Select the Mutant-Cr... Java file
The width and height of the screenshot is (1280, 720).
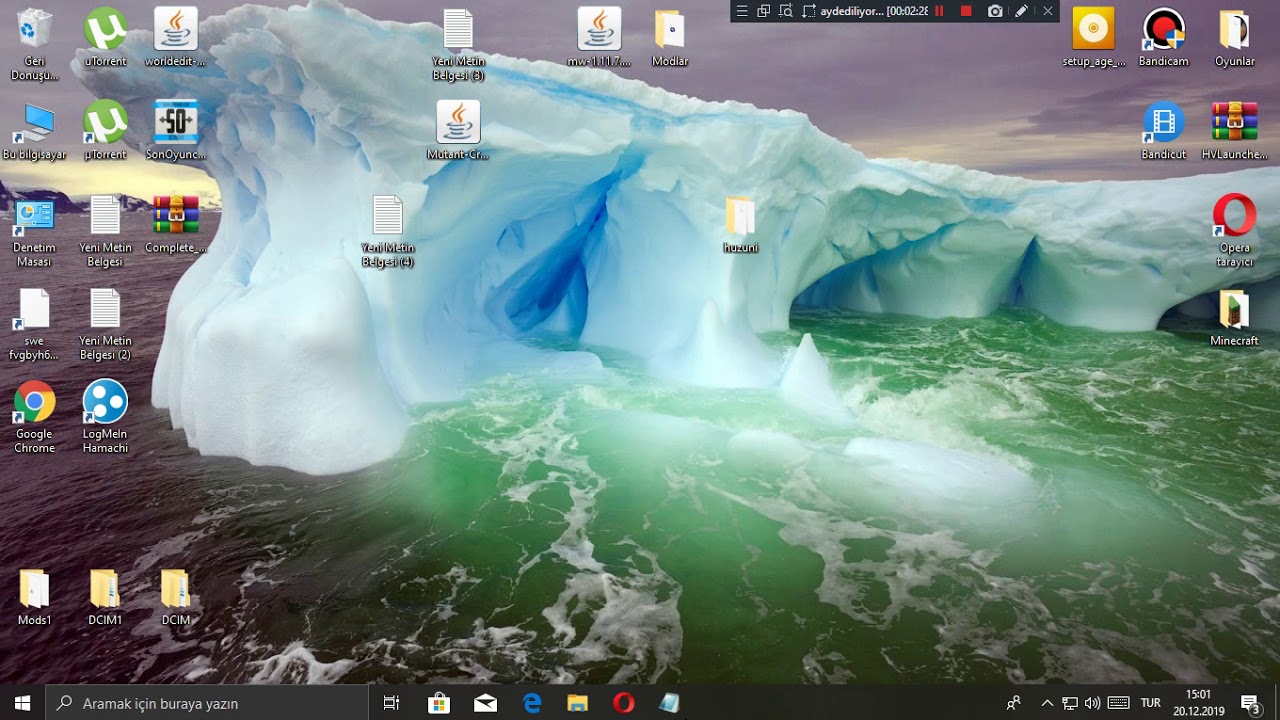point(458,123)
